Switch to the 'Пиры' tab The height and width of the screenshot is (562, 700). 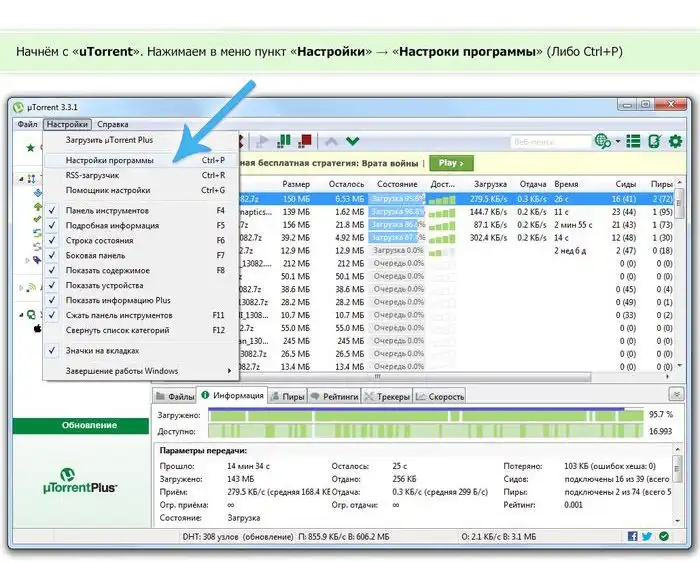pyautogui.click(x=288, y=396)
